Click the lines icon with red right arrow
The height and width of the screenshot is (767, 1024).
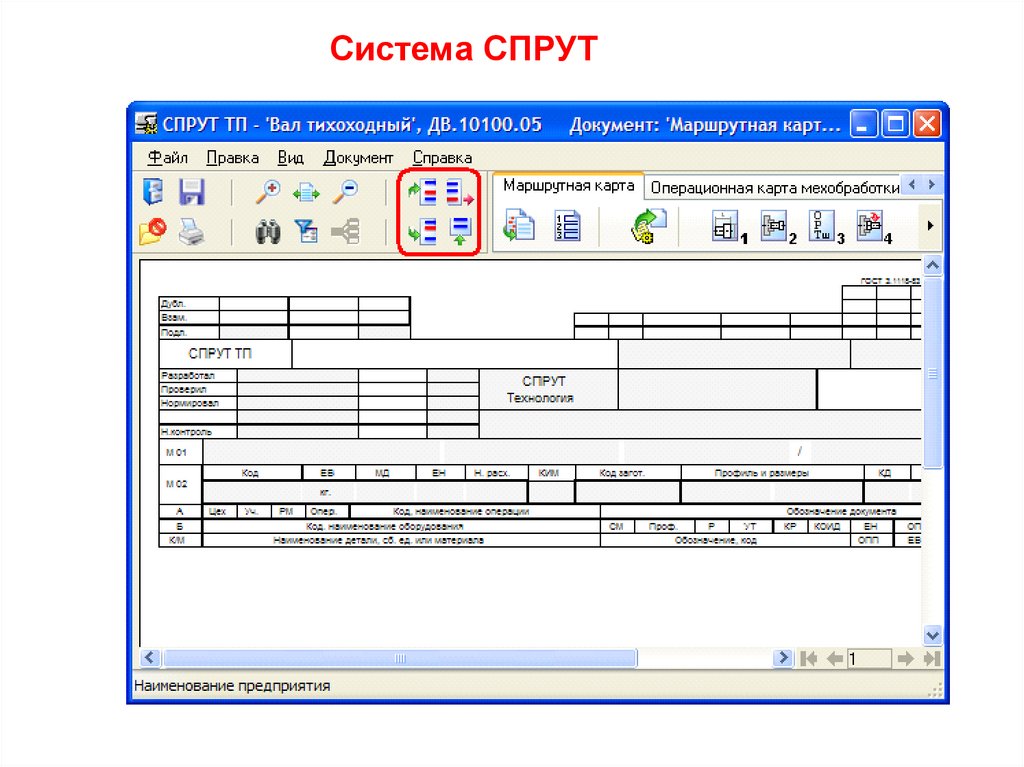(460, 193)
